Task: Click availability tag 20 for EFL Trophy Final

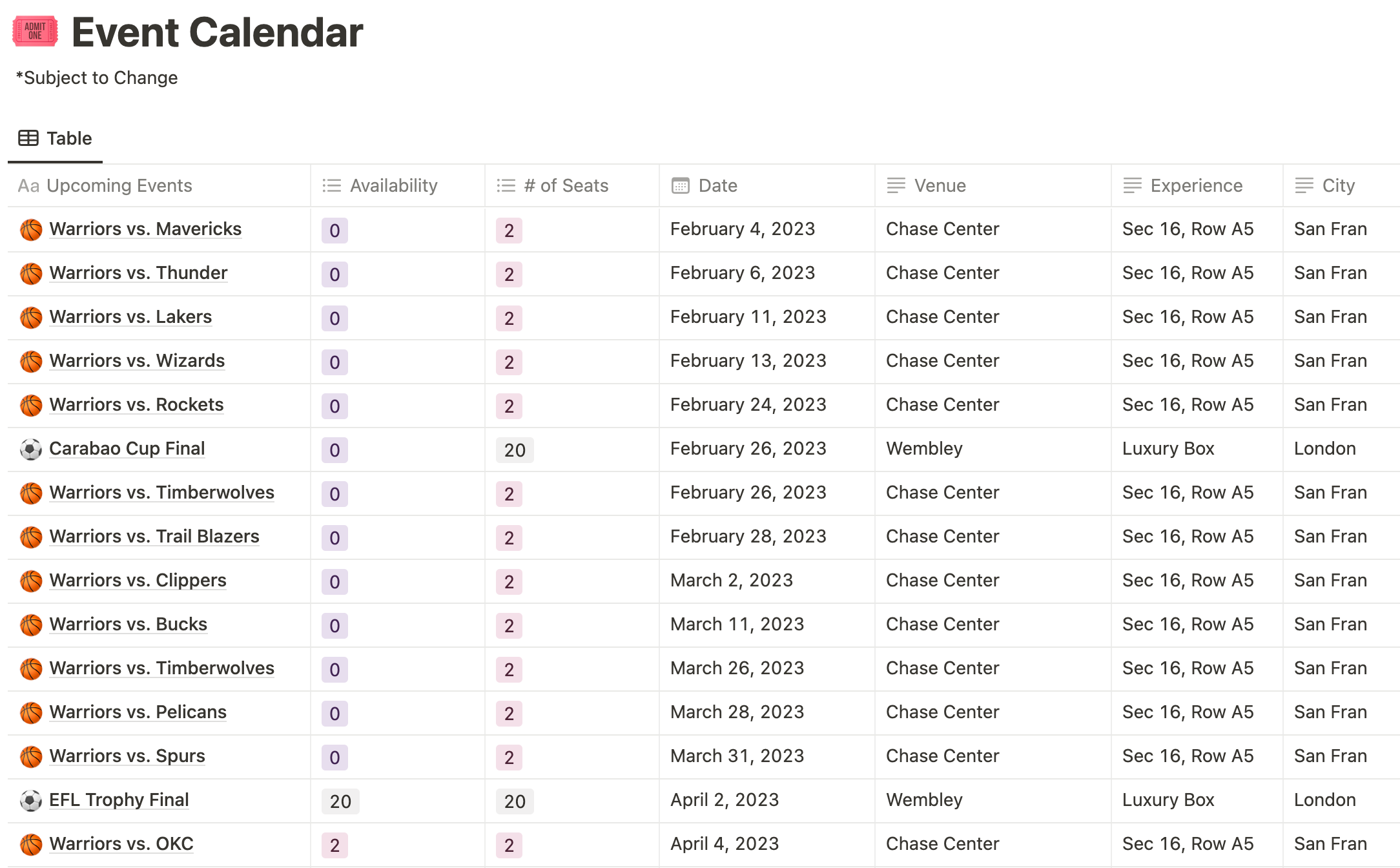Action: click(340, 801)
